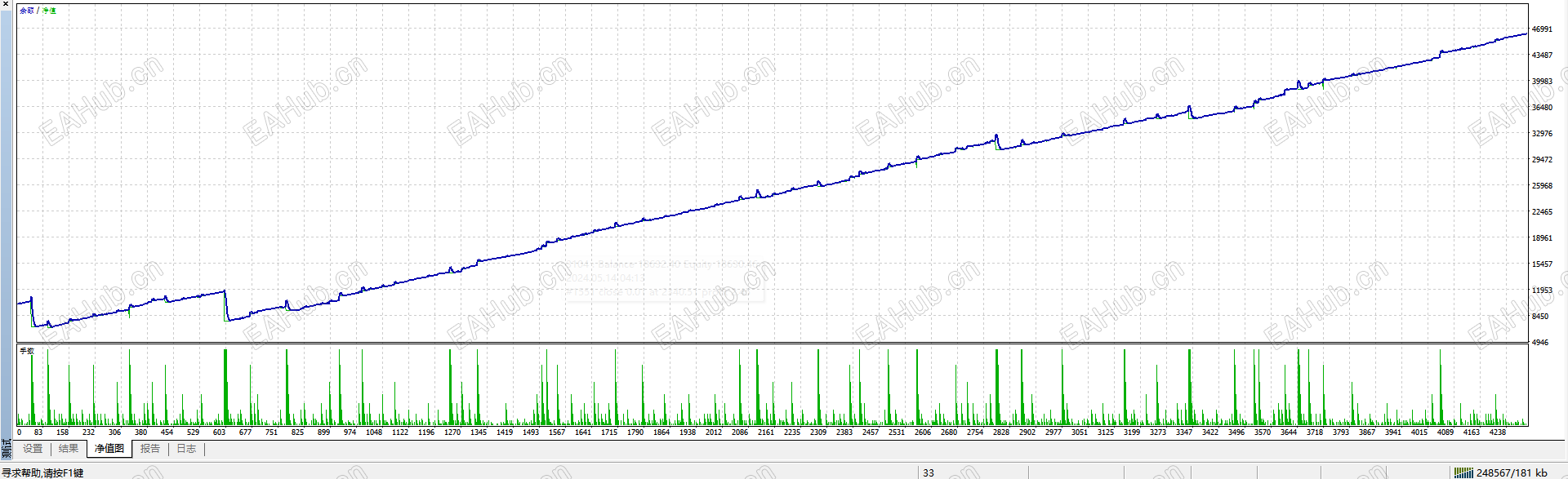
Task: Open the 设置 tab
Action: pyautogui.click(x=33, y=449)
